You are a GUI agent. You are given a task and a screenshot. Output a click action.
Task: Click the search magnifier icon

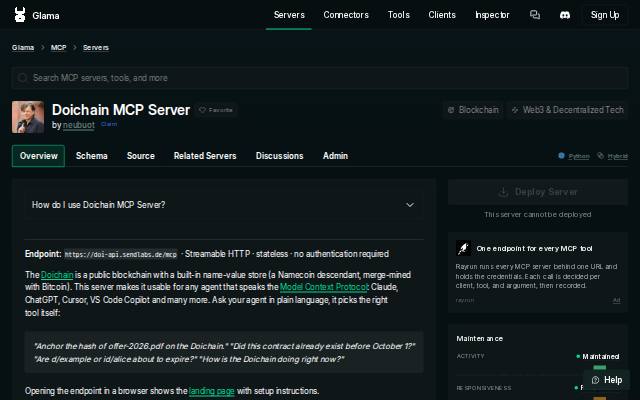pyautogui.click(x=22, y=78)
